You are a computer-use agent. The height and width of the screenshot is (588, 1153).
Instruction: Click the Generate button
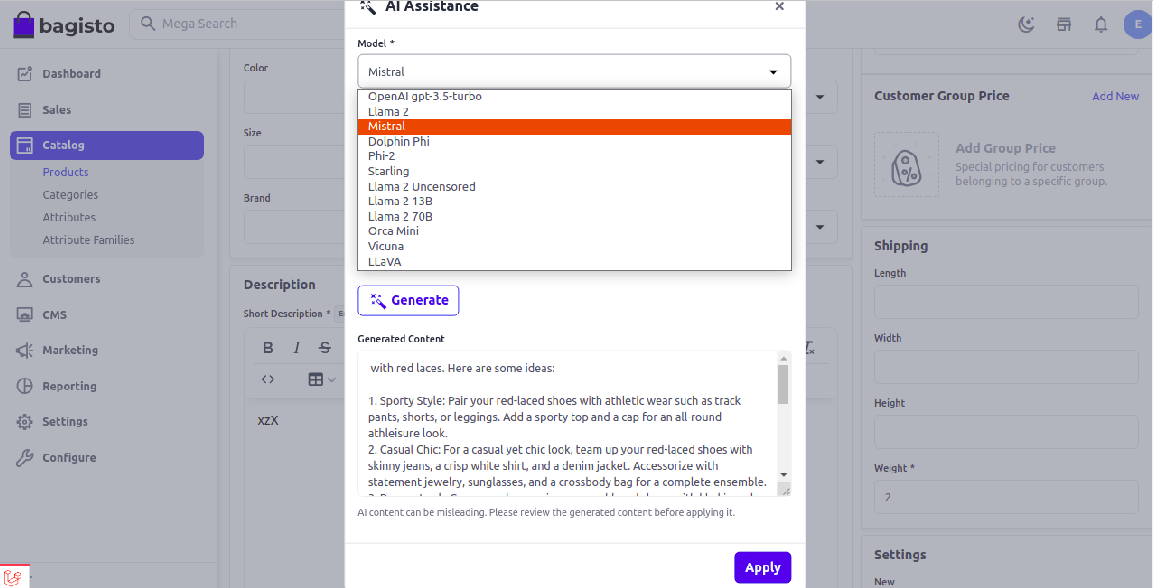pyautogui.click(x=408, y=300)
